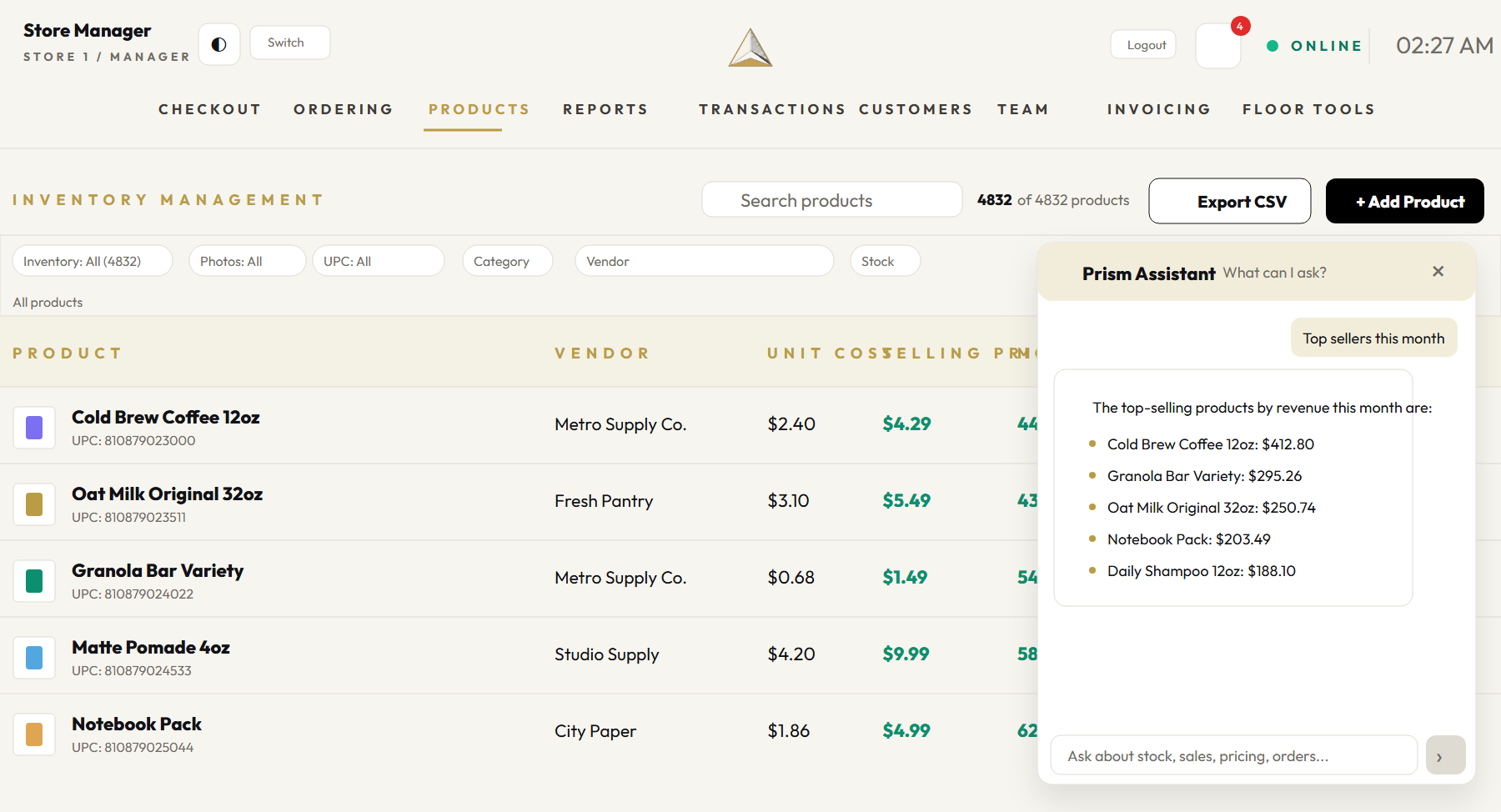Go to the Transactions tab
1501x812 pixels.
pos(771,109)
